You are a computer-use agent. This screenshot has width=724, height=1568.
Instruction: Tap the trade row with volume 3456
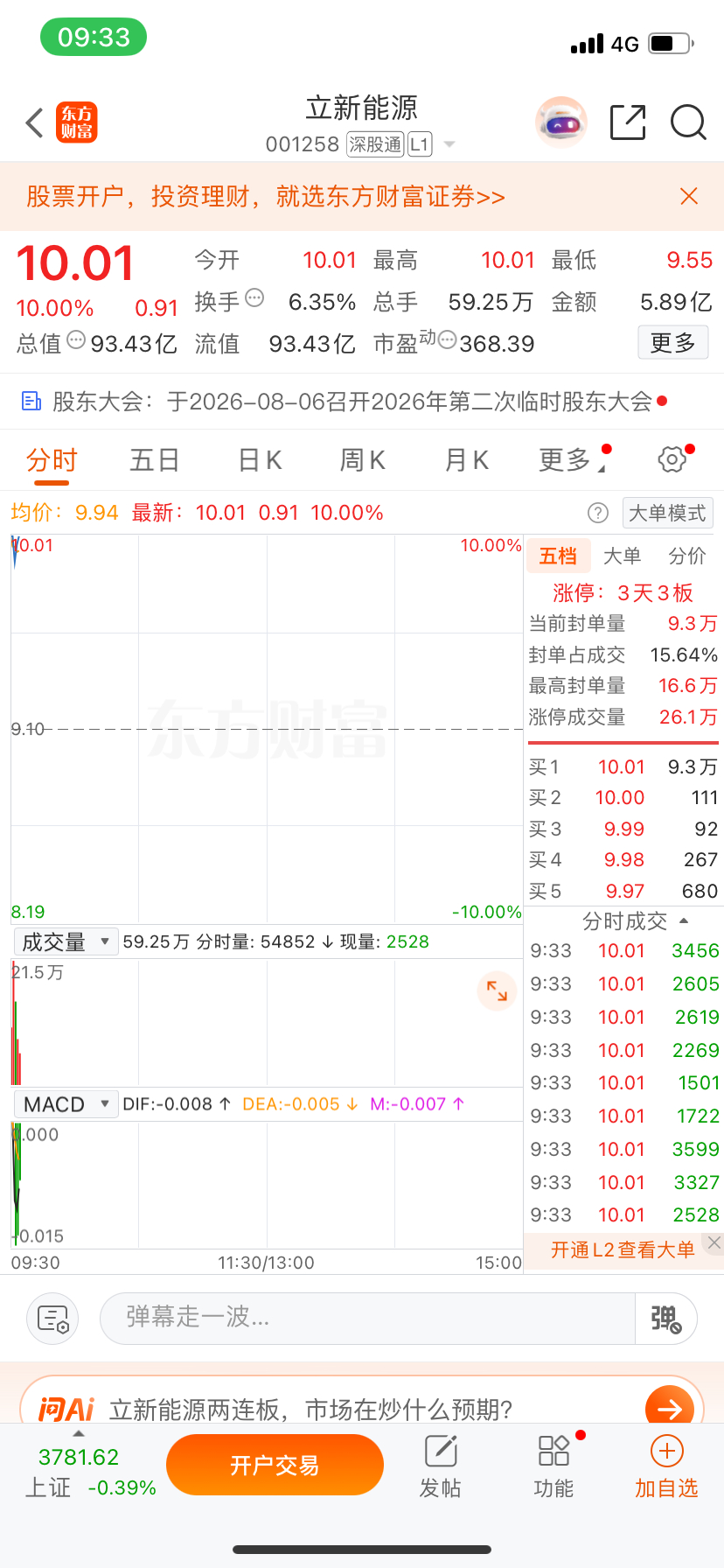point(624,951)
